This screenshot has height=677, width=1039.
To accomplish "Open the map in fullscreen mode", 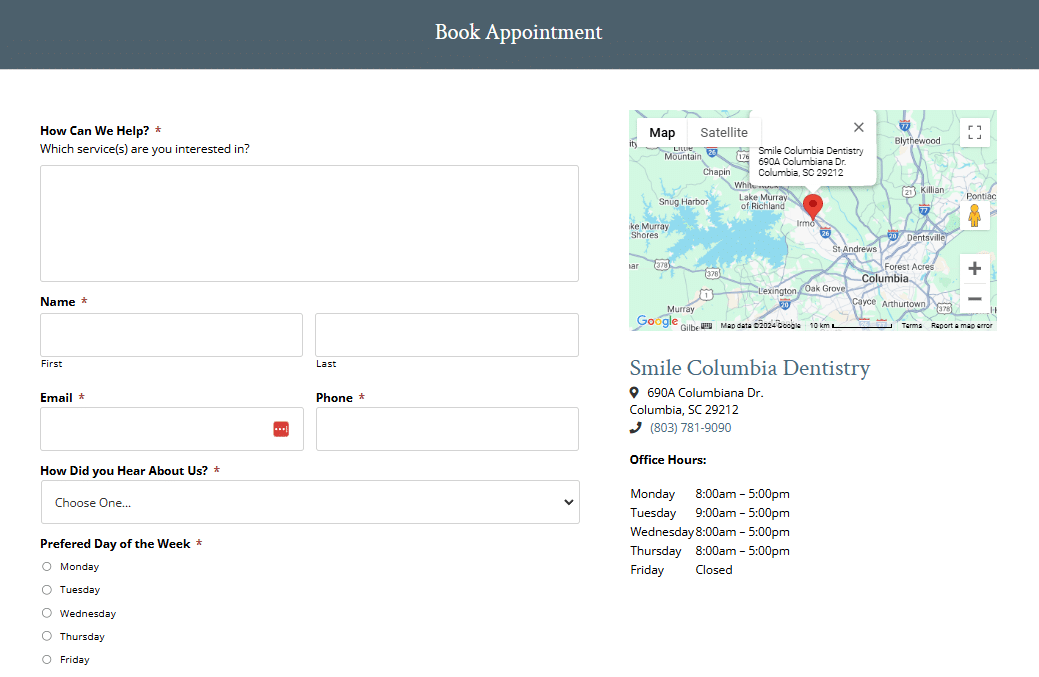I will click(974, 131).
